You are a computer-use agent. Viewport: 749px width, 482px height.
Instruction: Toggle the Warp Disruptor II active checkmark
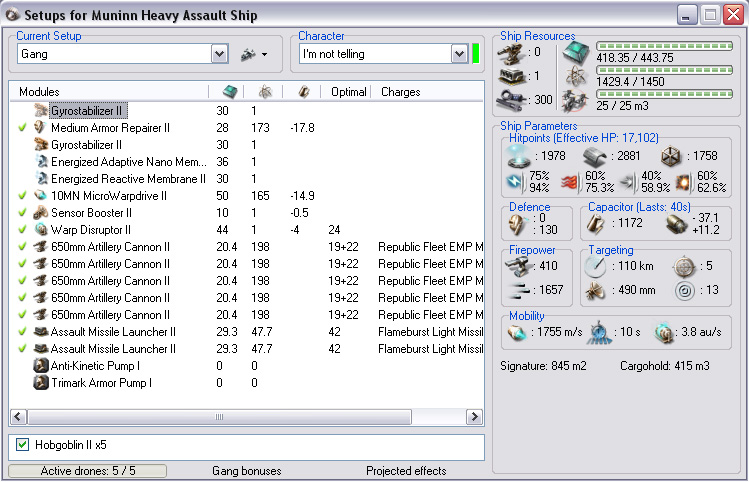(x=22, y=230)
